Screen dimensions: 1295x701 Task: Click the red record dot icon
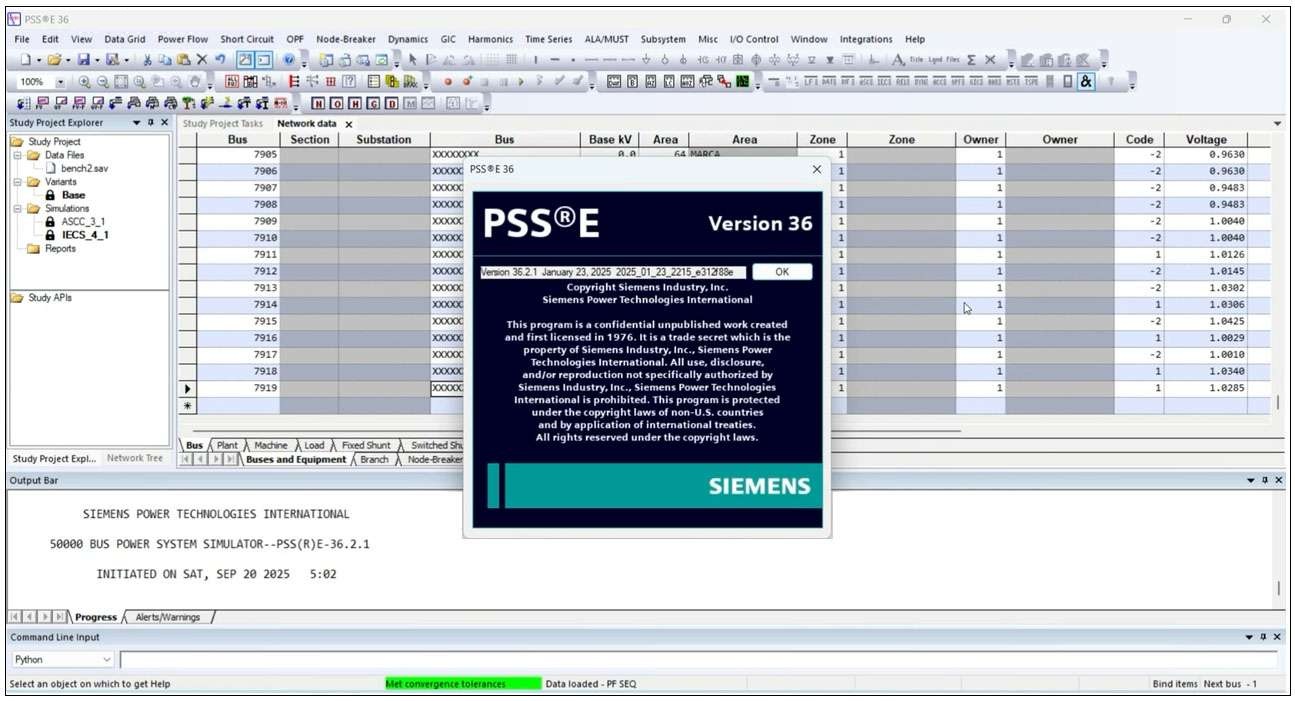[447, 82]
